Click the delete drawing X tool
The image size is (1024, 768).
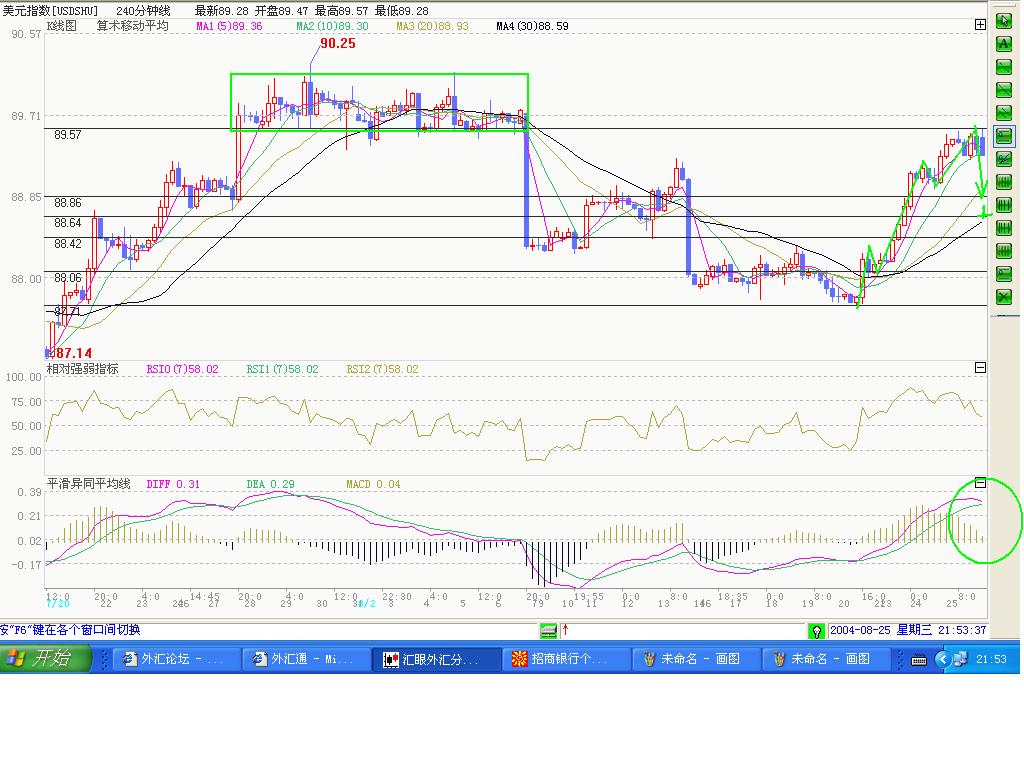point(1004,297)
